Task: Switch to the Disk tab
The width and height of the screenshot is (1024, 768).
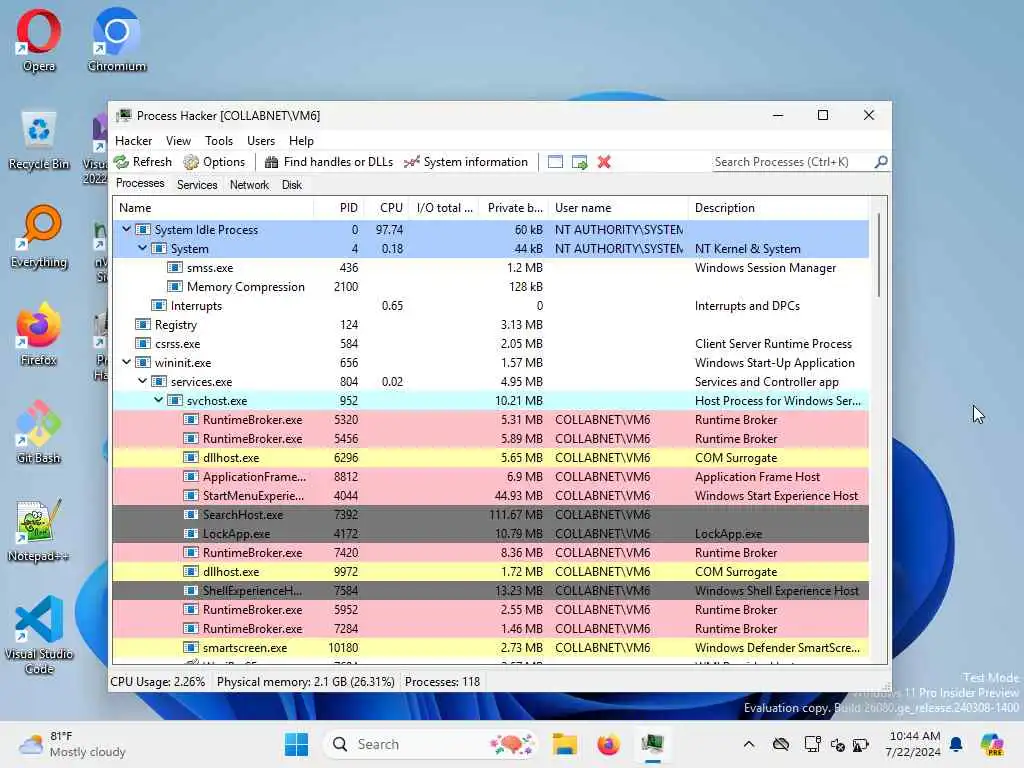Action: (292, 185)
